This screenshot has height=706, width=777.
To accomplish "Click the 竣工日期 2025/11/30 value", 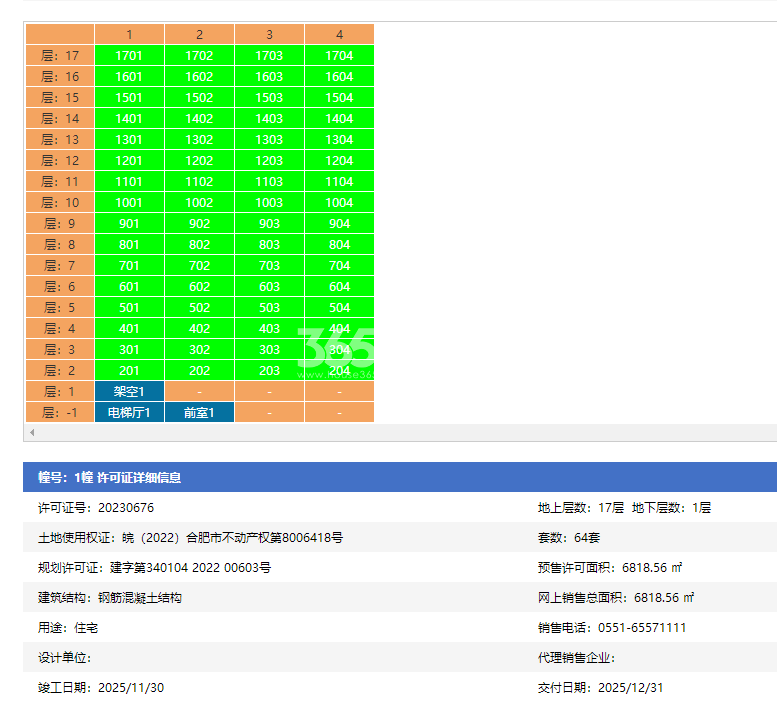I will (131, 688).
